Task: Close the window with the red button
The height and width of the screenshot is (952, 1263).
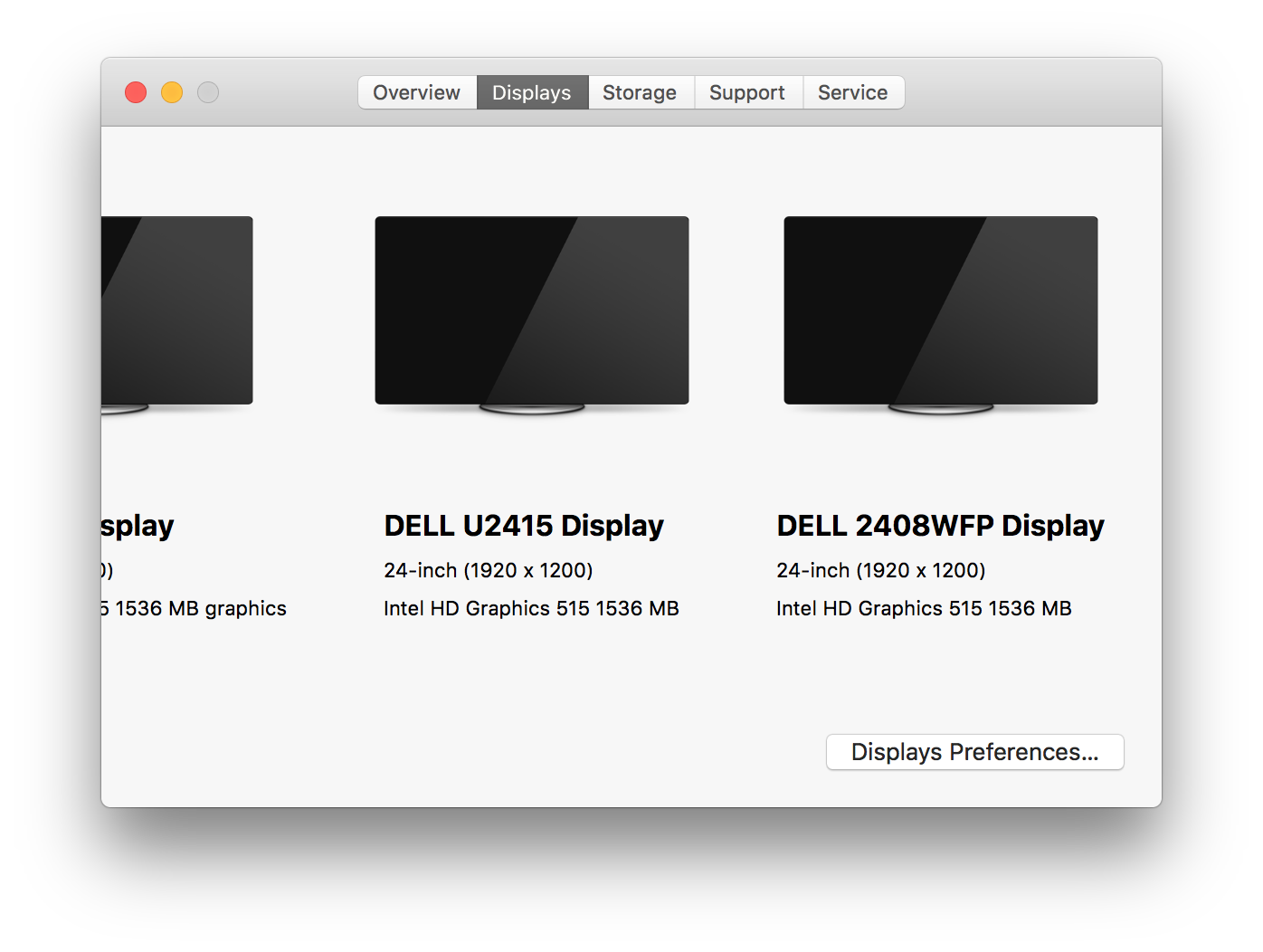Action: tap(136, 92)
